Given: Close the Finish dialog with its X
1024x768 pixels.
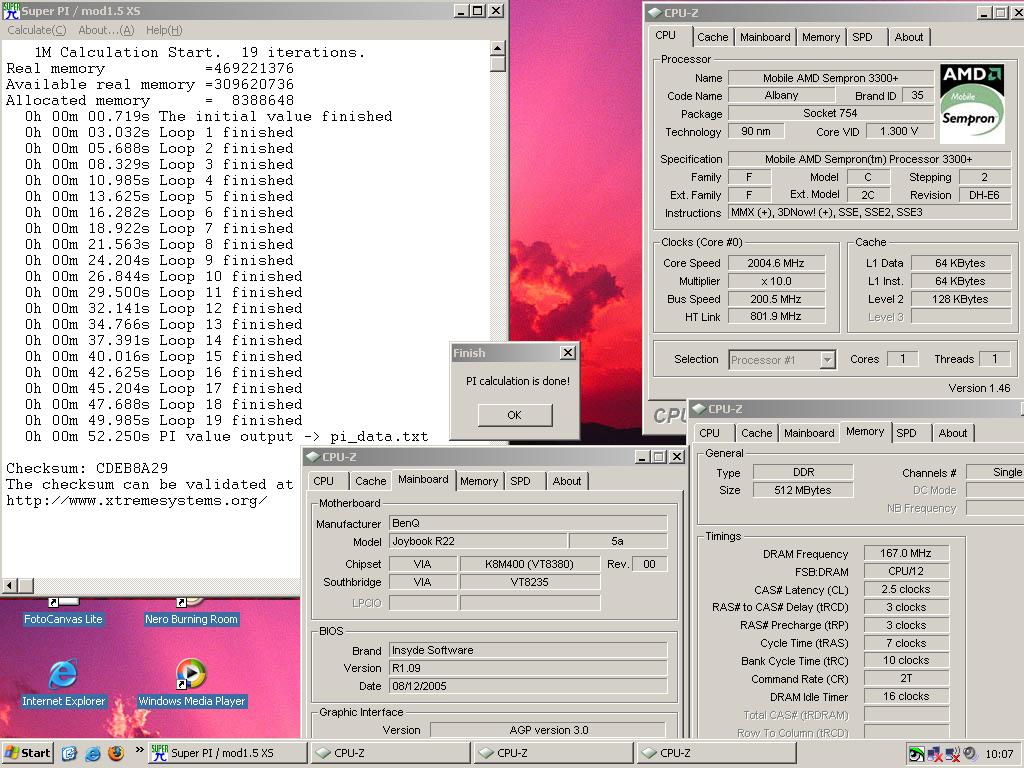Looking at the screenshot, I should click(568, 353).
